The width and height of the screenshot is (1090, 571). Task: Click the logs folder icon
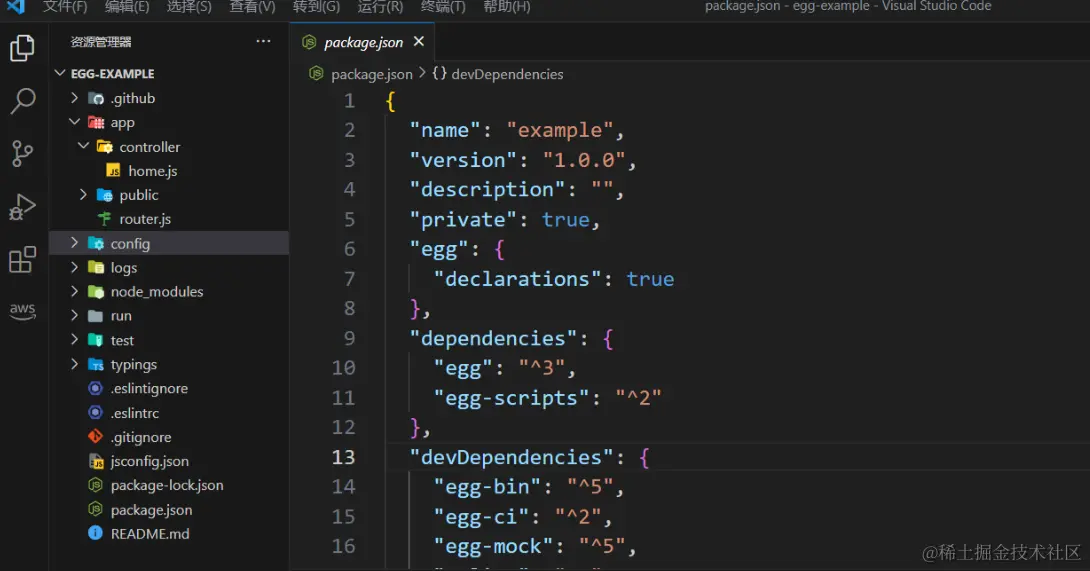point(96,268)
